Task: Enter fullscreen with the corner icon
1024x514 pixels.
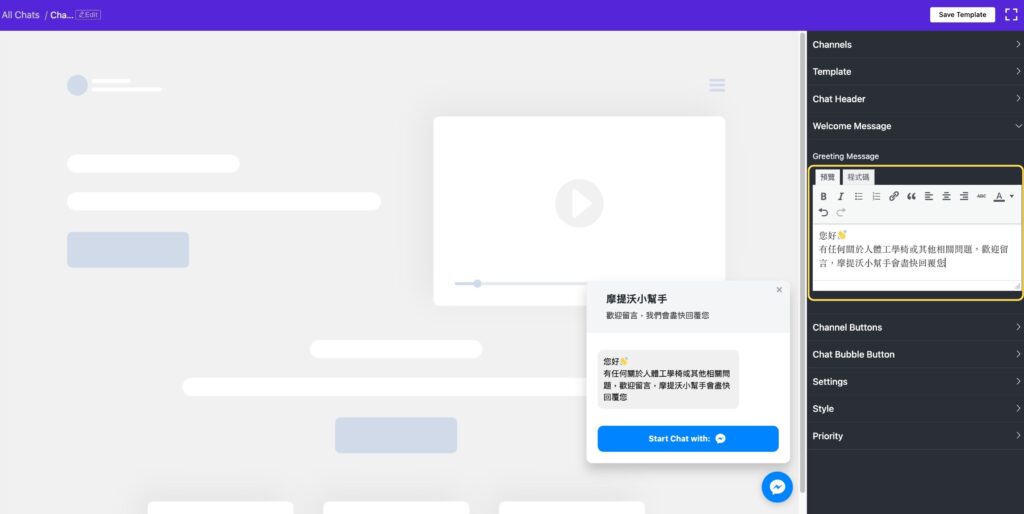Action: coord(1011,14)
